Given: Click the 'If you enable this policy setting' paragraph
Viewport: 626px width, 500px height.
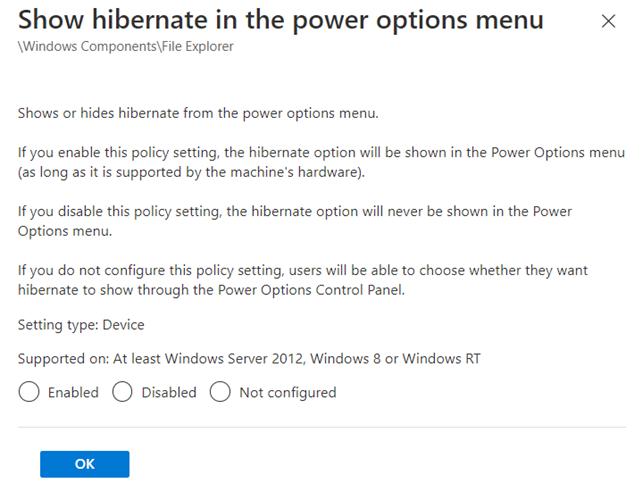Looking at the screenshot, I should point(320,162).
